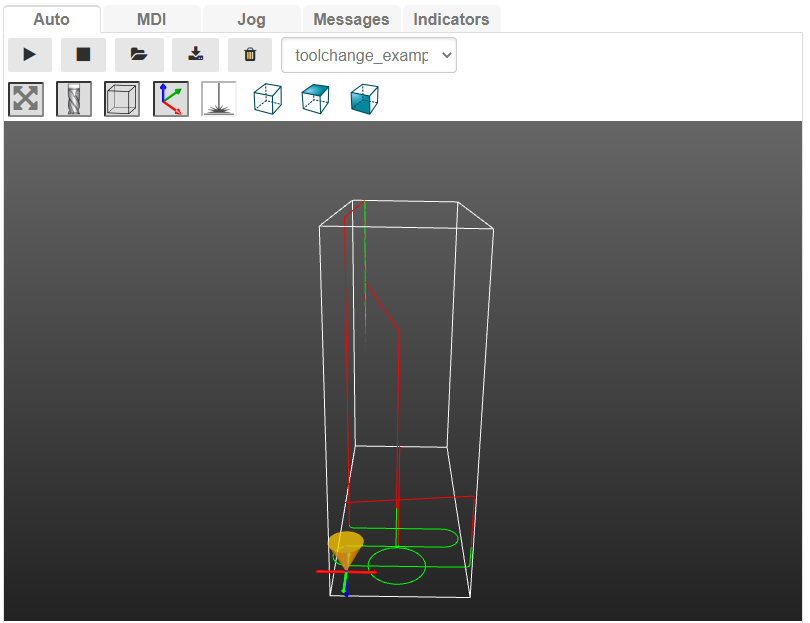Show the Indicators tab
This screenshot has height=623, width=810.
pos(451,19)
